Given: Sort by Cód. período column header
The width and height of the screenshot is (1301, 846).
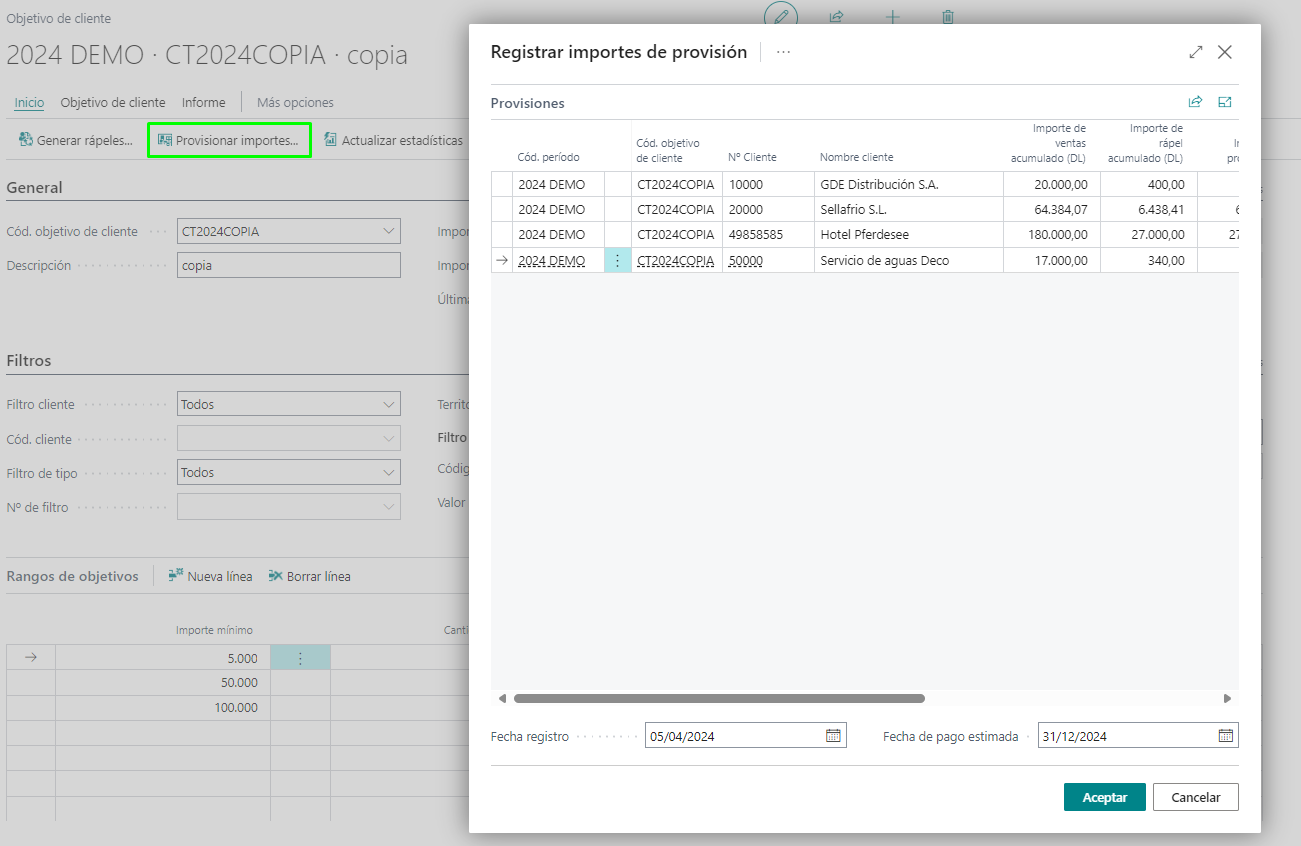Looking at the screenshot, I should pyautogui.click(x=548, y=157).
